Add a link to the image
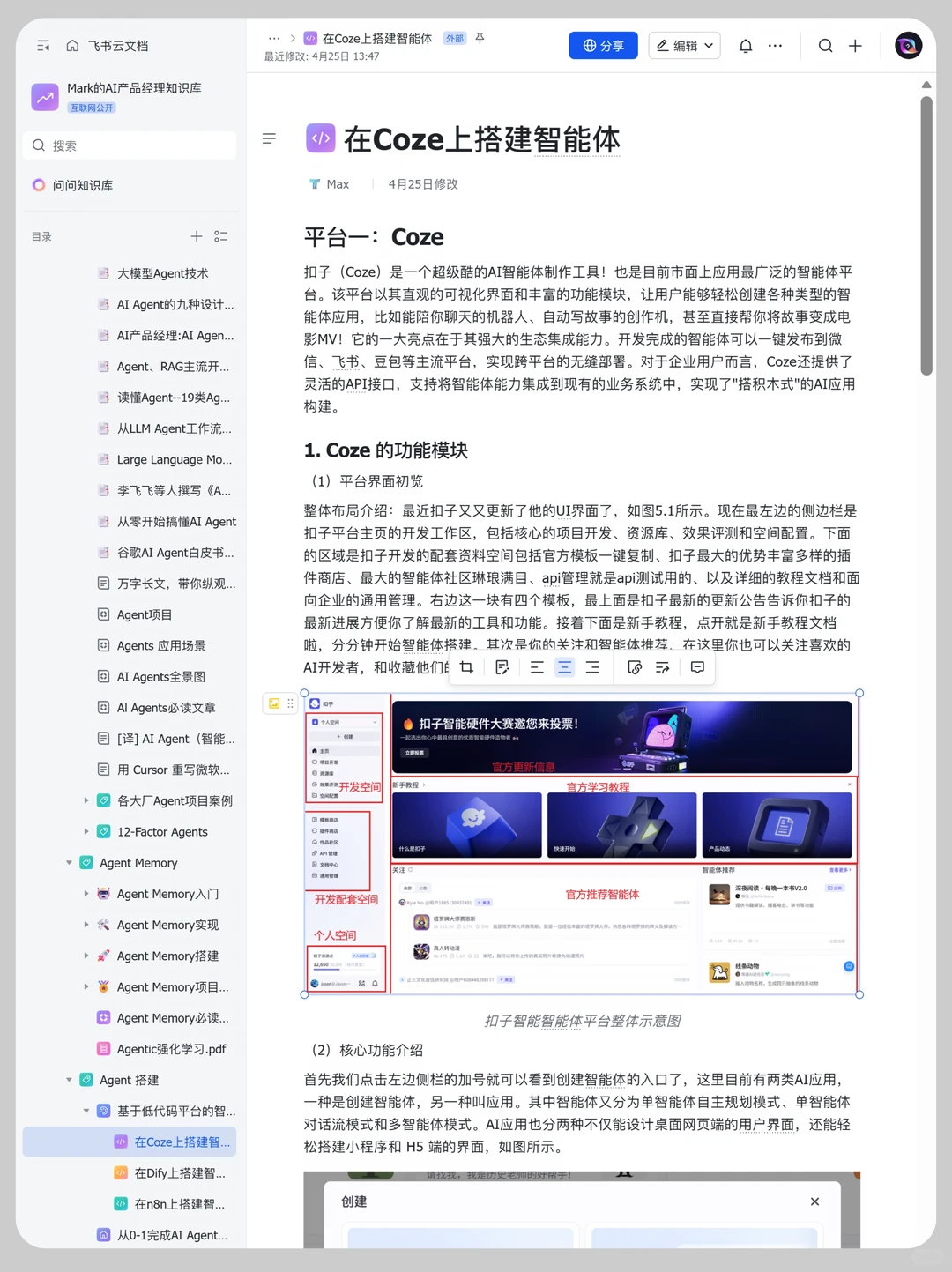Screen dimensions: 952x1272 (x=635, y=667)
